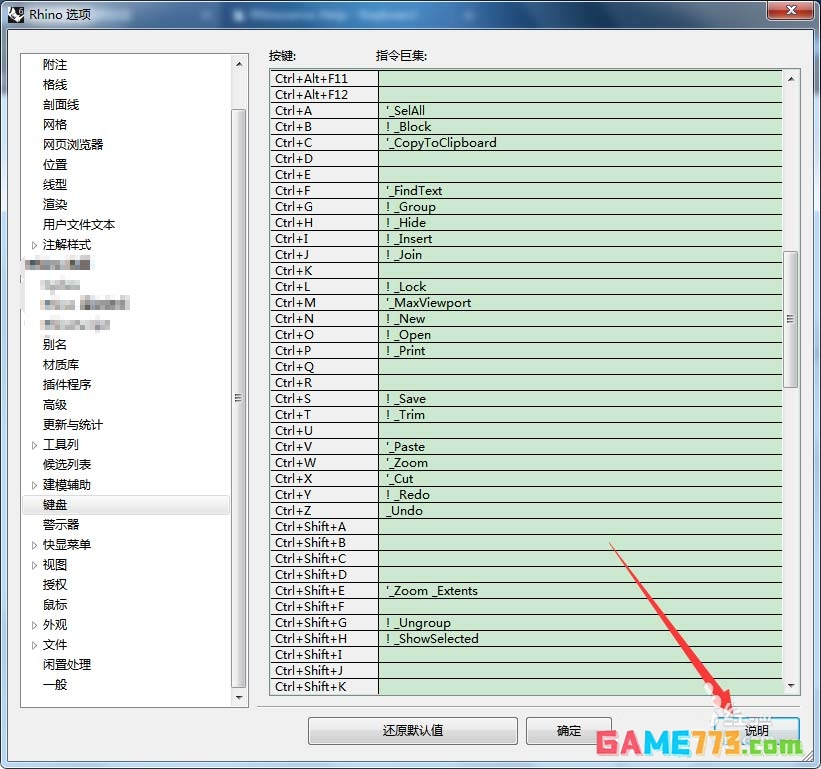This screenshot has height=769, width=821.
Task: Select 位置 in the options tree
Action: click(55, 164)
